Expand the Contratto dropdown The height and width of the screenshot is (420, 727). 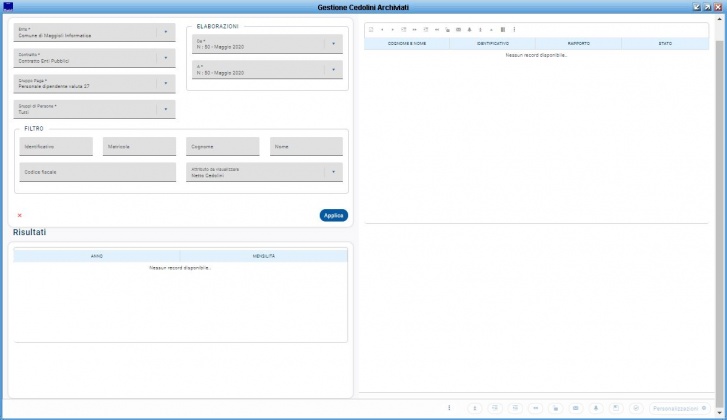(x=95, y=58)
